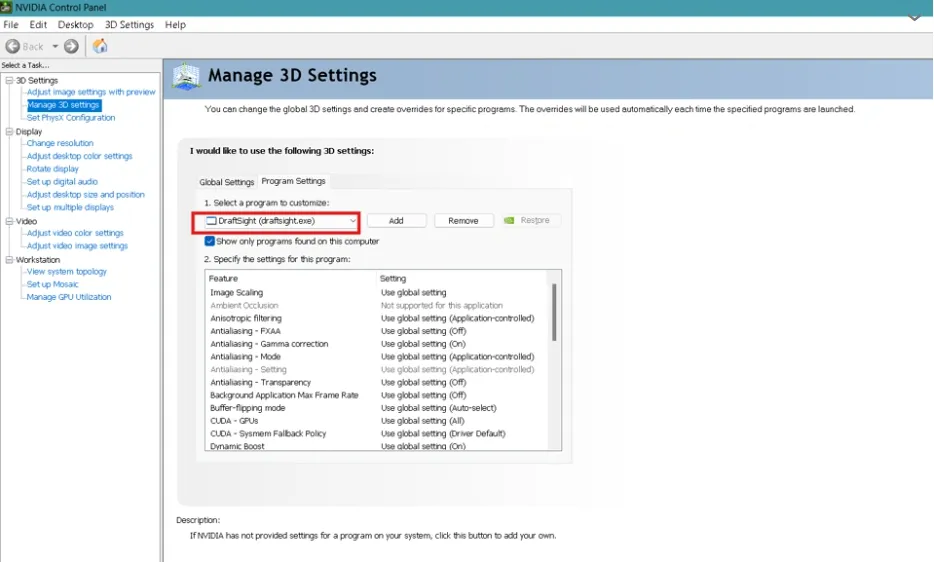Collapse the Display tree node

coord(9,131)
